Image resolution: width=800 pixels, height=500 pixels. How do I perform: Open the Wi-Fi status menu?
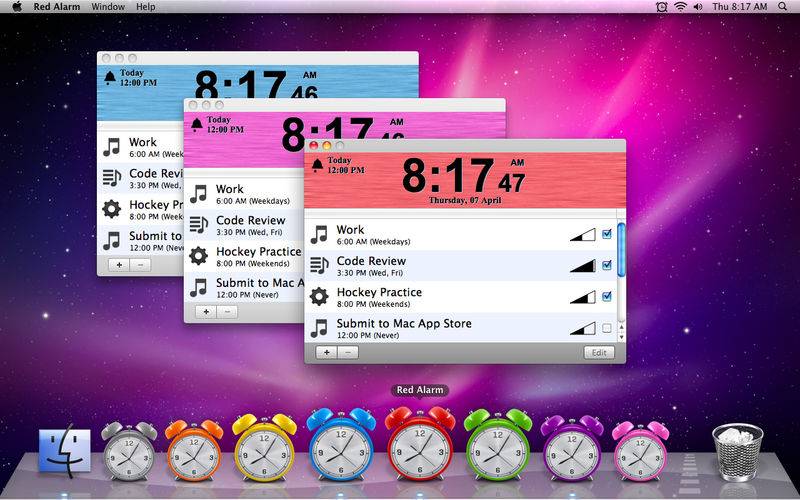(x=680, y=7)
